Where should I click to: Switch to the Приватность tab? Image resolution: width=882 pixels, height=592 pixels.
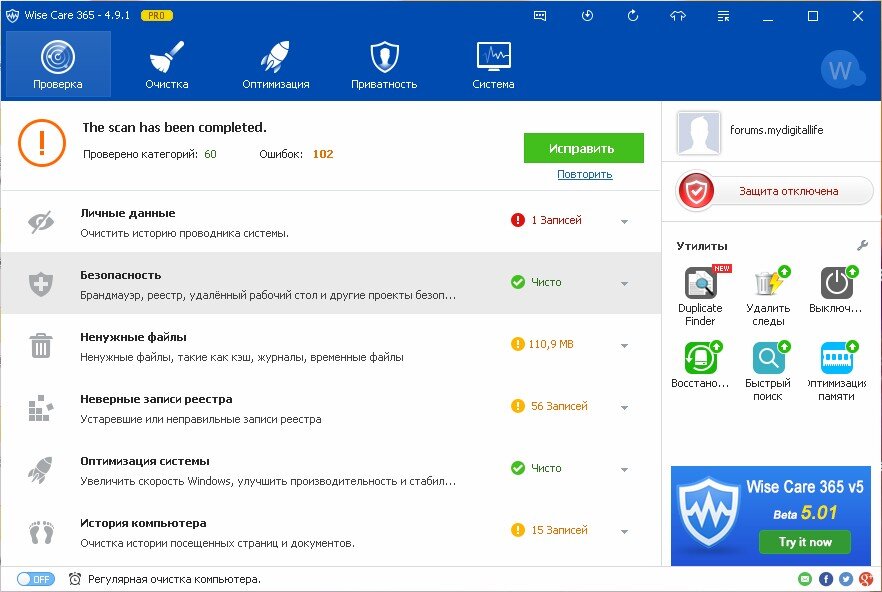[x=384, y=64]
